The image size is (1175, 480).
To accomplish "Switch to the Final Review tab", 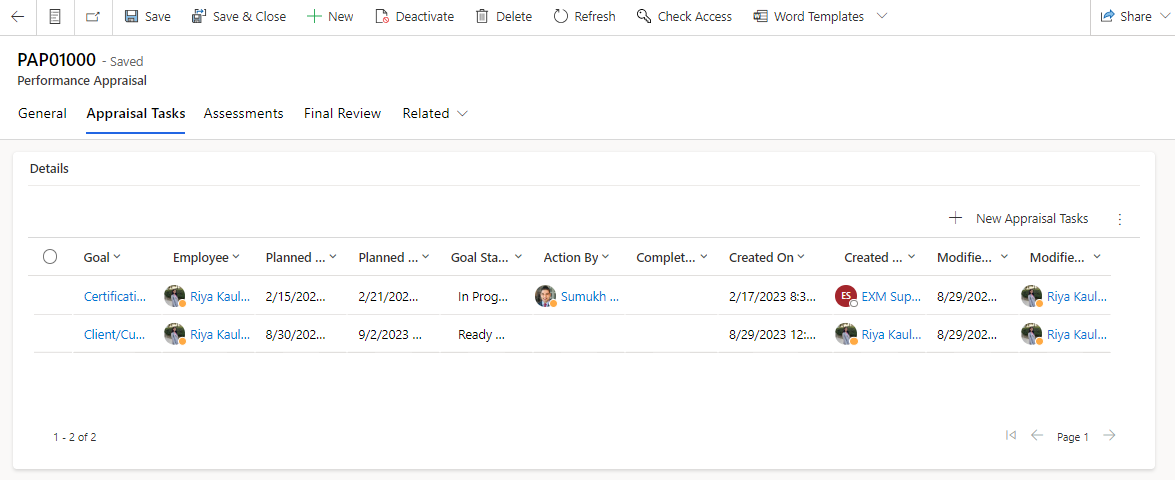I will (x=342, y=114).
